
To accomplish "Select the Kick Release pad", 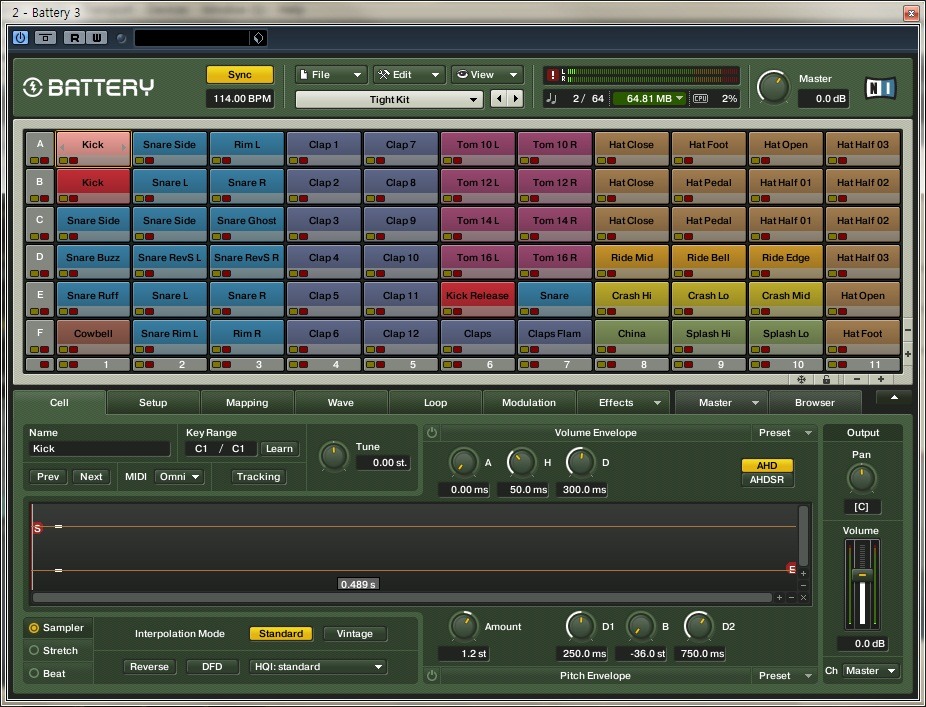I will click(x=477, y=299).
